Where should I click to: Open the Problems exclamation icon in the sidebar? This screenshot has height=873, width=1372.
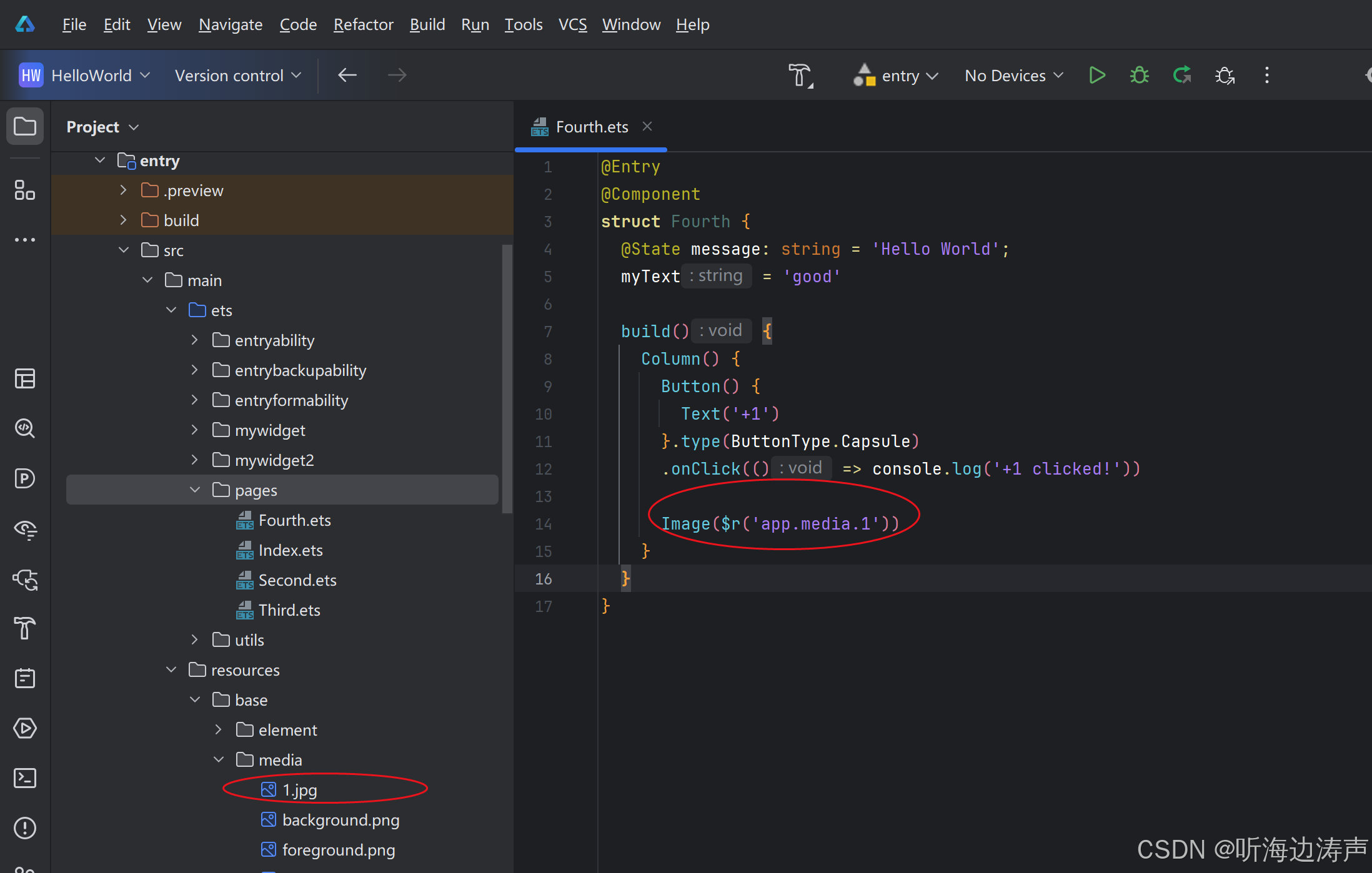(25, 828)
